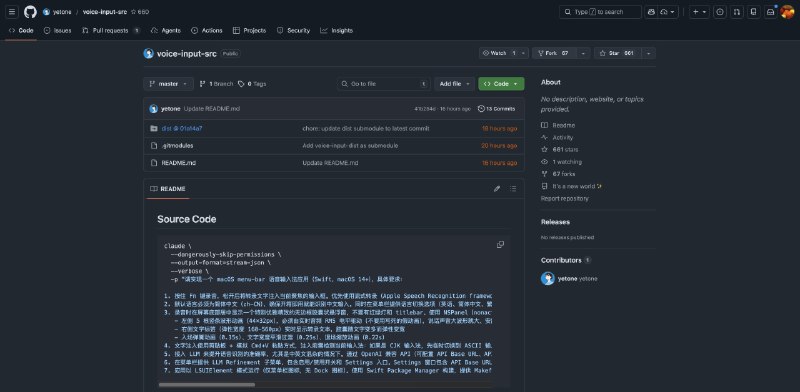Select the README tab in file viewer
Image resolution: width=800 pixels, height=392 pixels.
168,189
